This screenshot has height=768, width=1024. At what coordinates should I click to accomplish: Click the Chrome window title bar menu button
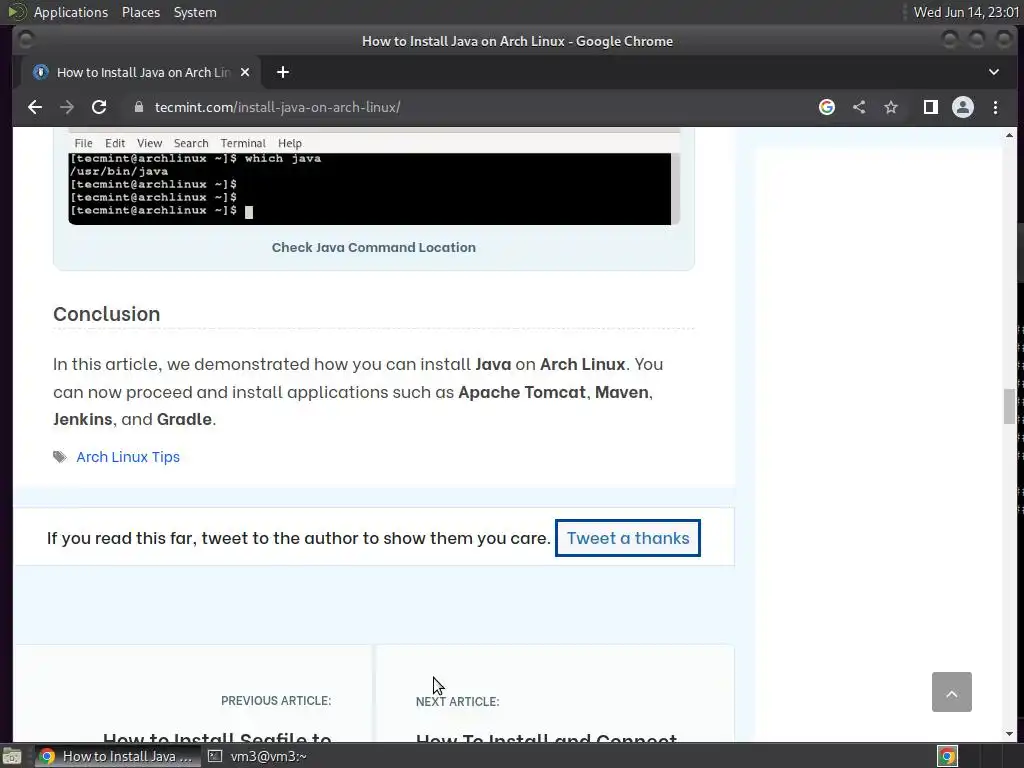point(26,40)
